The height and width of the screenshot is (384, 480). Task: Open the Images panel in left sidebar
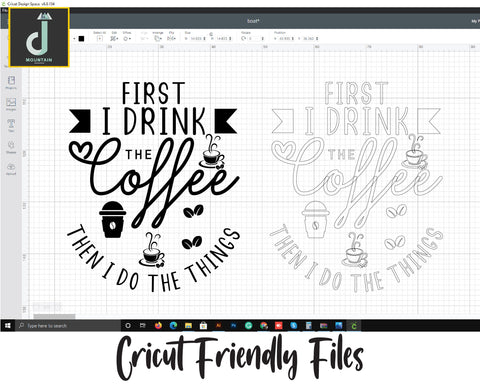point(11,104)
